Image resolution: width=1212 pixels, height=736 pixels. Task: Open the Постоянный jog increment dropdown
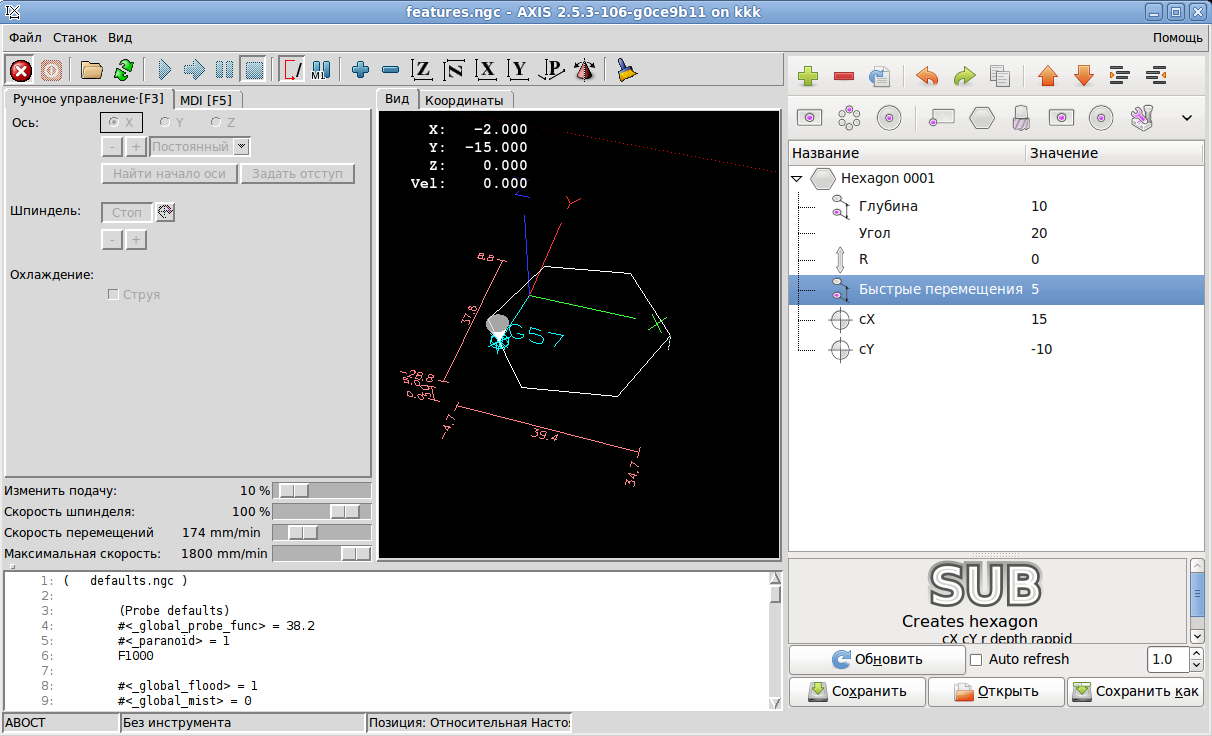pos(241,147)
